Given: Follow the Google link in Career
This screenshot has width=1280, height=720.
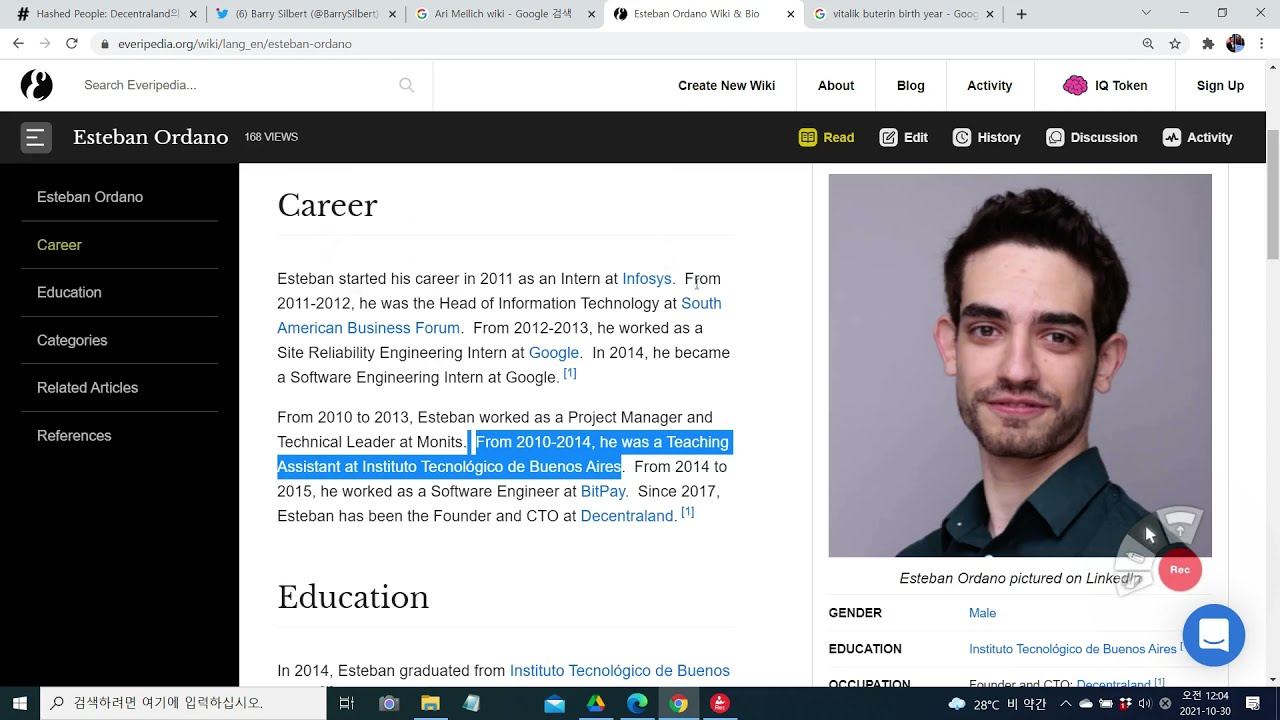Looking at the screenshot, I should (x=554, y=353).
